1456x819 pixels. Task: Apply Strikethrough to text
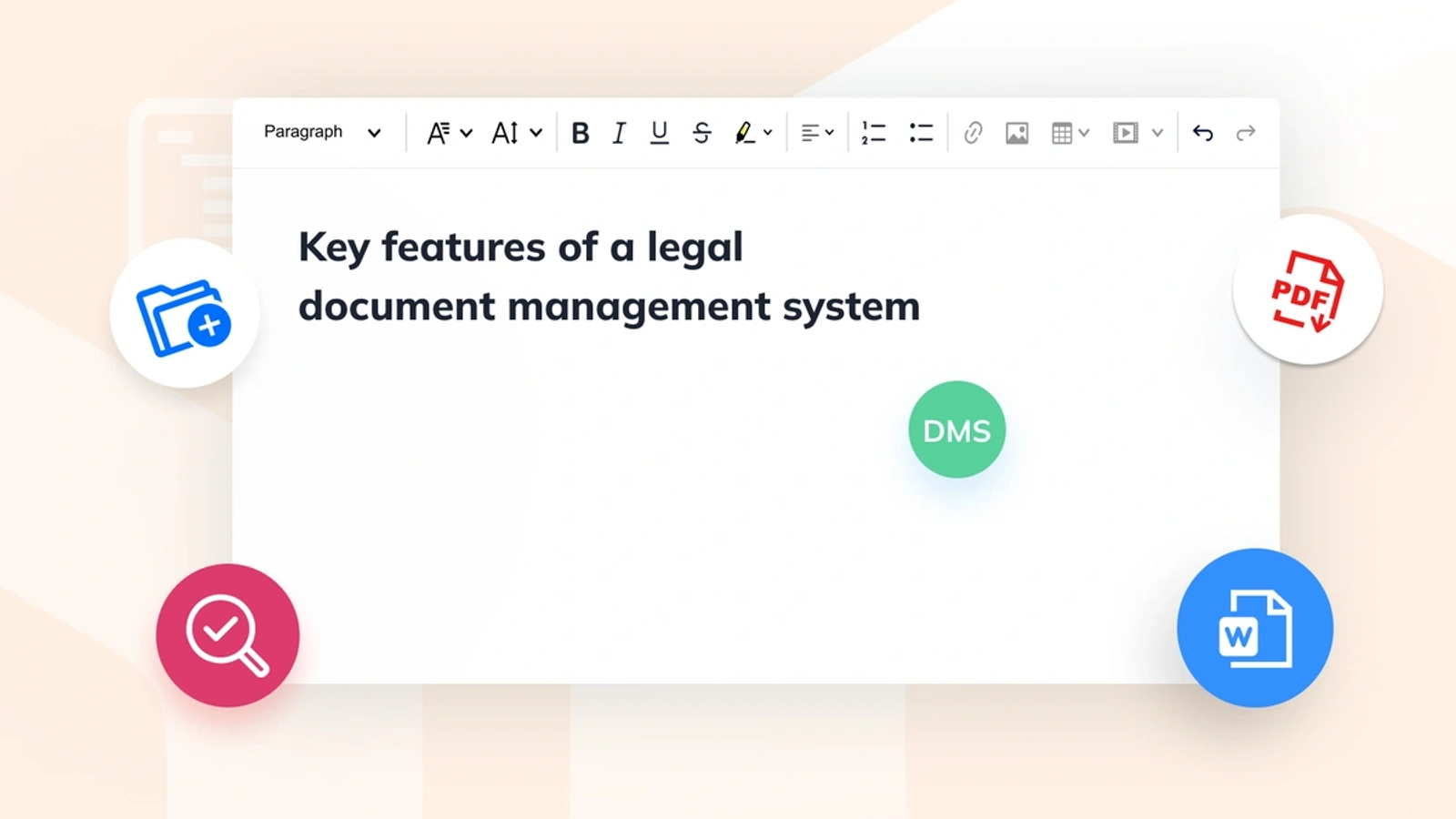point(702,133)
